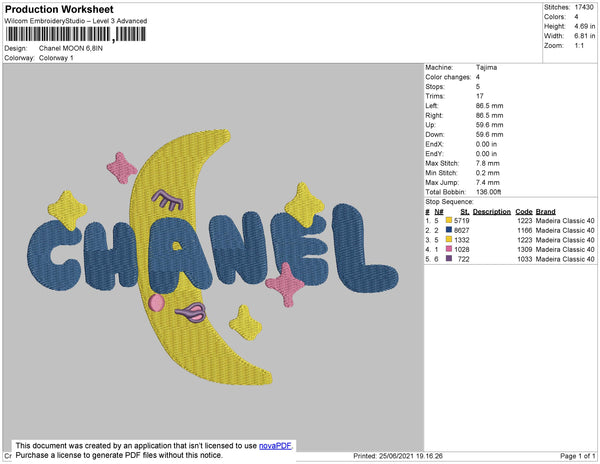
Task: Click the 'Code' column header
Action: pyautogui.click(x=524, y=212)
